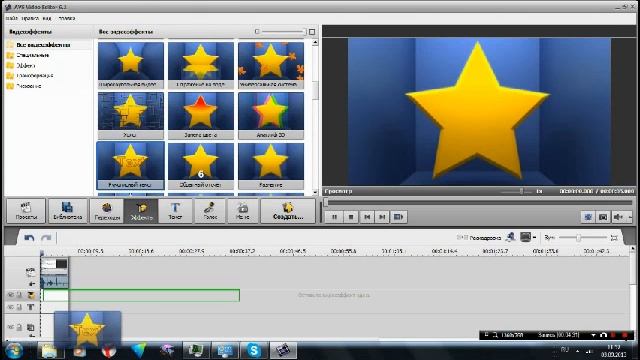Toggle lock on the text track
Screen dimensions: 640x360
click(19, 307)
